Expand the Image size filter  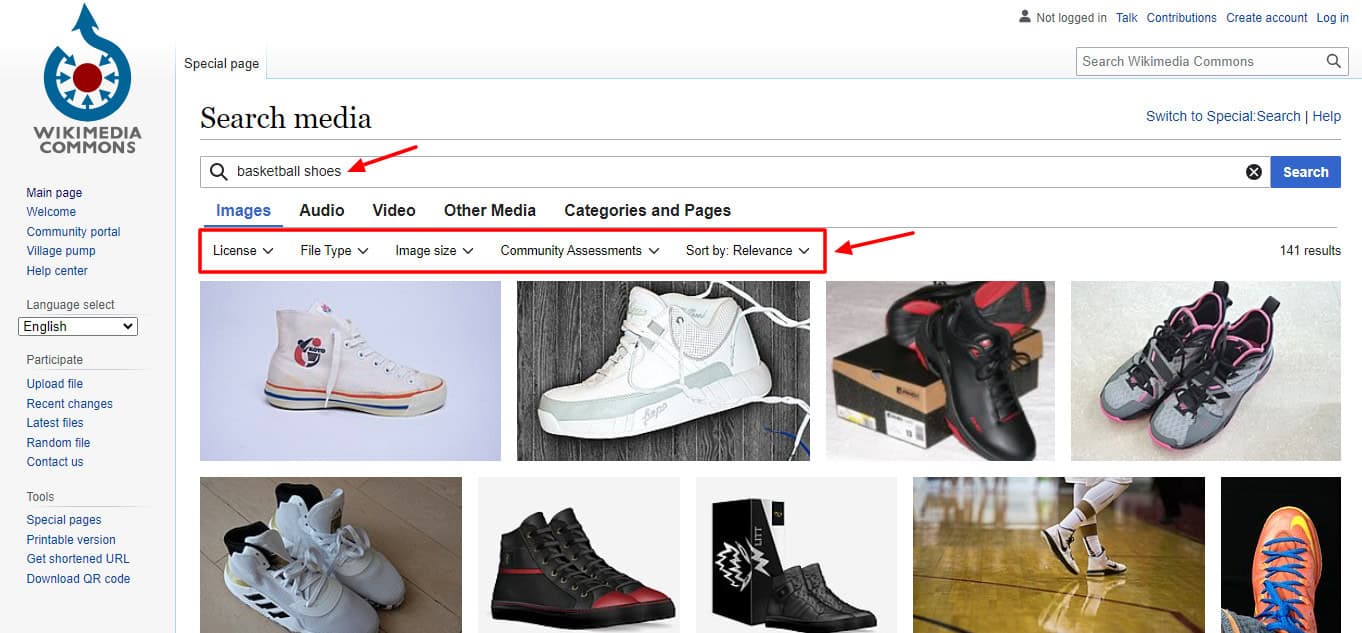[434, 251]
